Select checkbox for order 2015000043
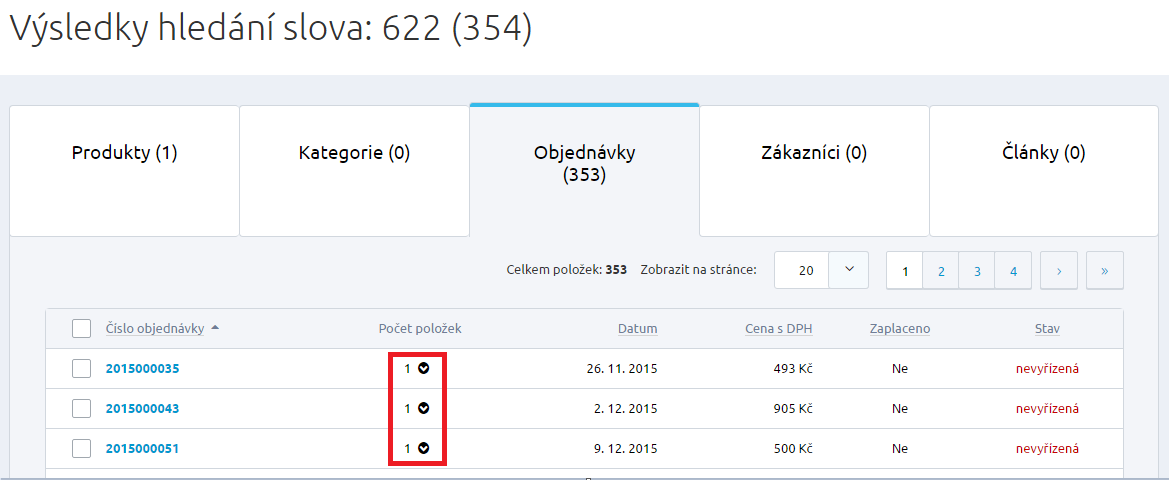Screen dimensions: 1169x480 click(x=82, y=408)
